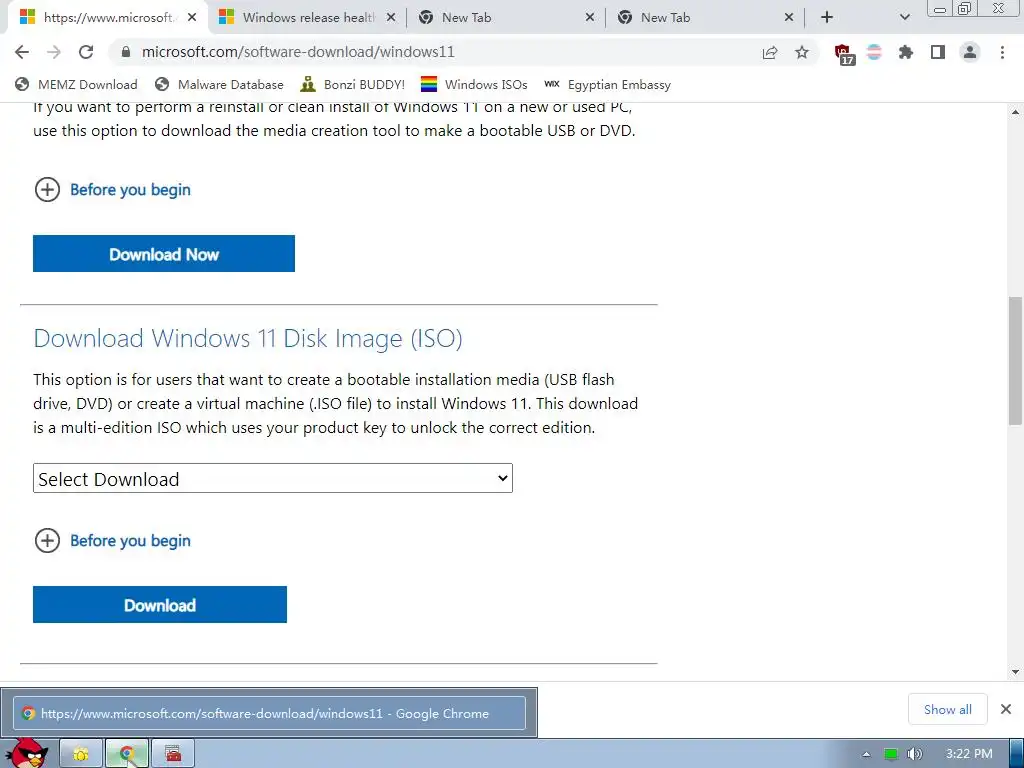Image resolution: width=1024 pixels, height=768 pixels.
Task: Expand Before you begin under ISO section
Action: [112, 541]
